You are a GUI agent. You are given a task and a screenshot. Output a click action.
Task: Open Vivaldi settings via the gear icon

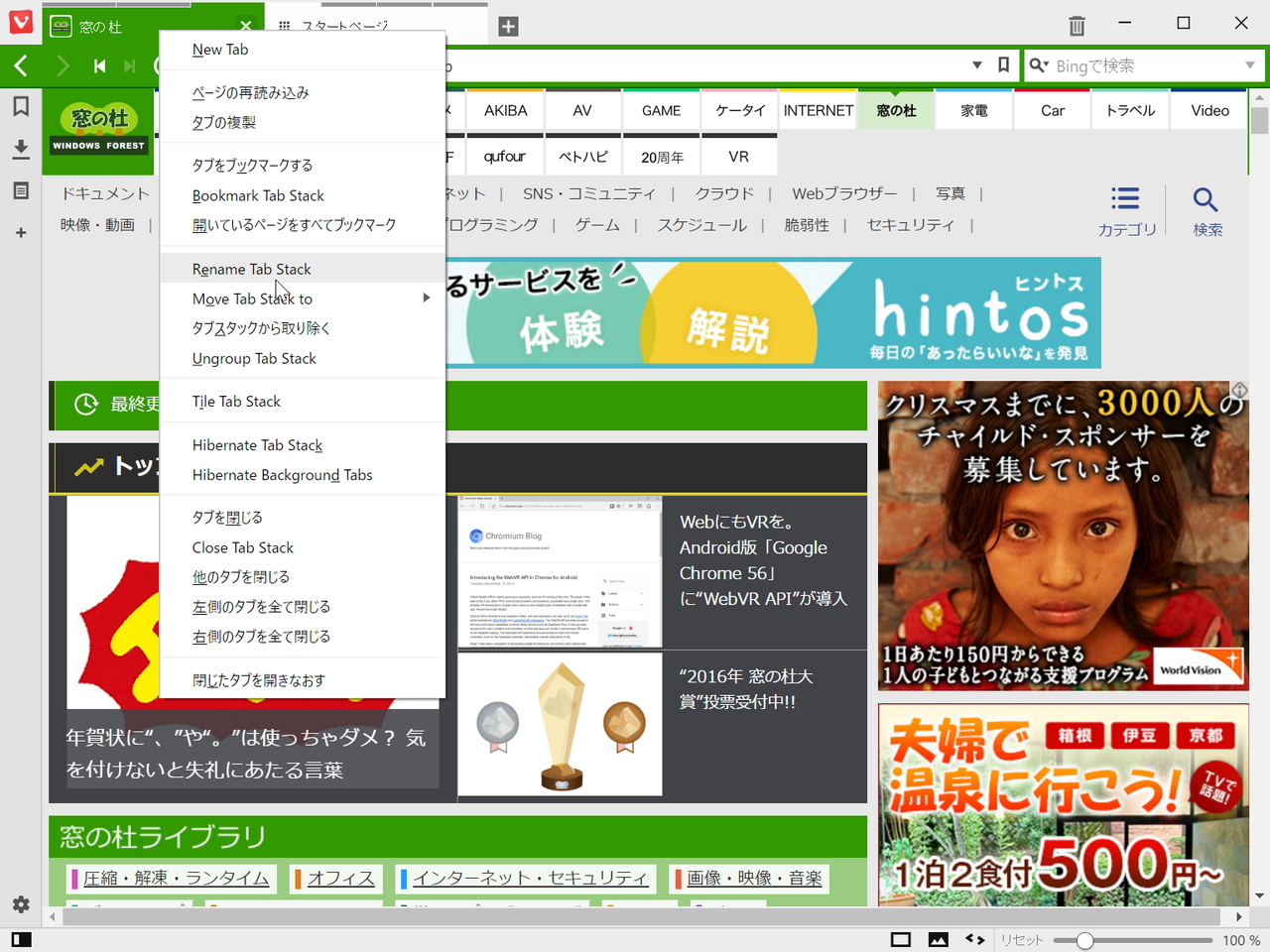pos(21,904)
